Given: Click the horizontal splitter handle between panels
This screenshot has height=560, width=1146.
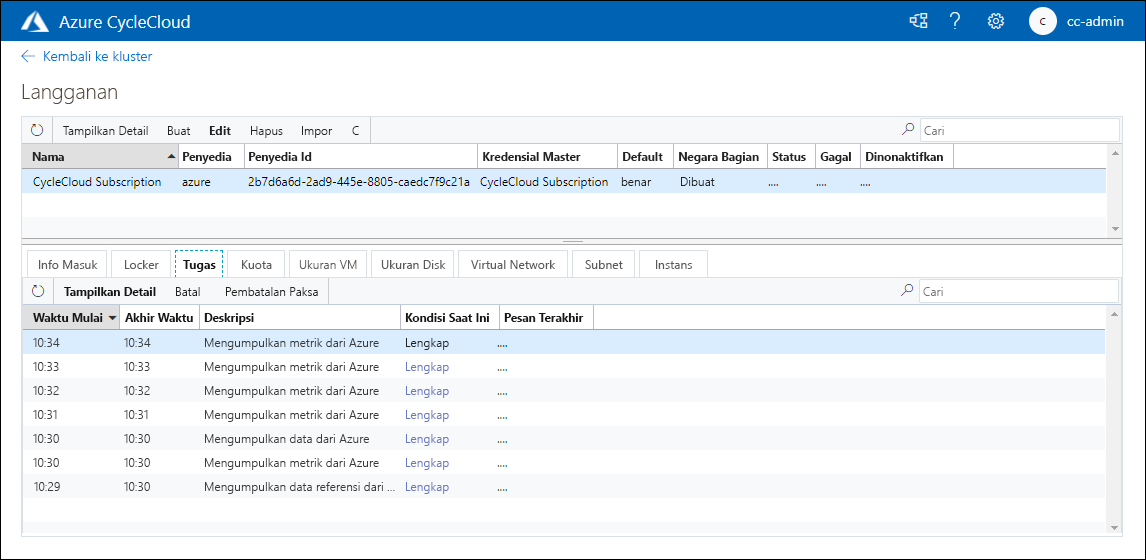Looking at the screenshot, I should 572,241.
